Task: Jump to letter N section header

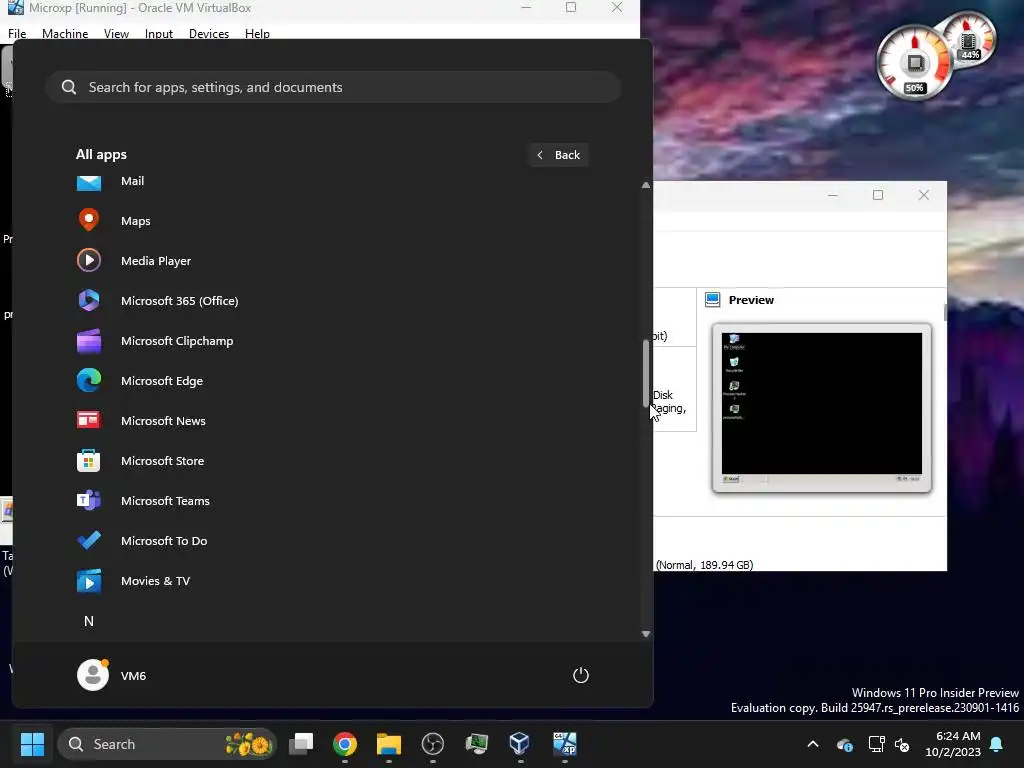Action: point(89,621)
